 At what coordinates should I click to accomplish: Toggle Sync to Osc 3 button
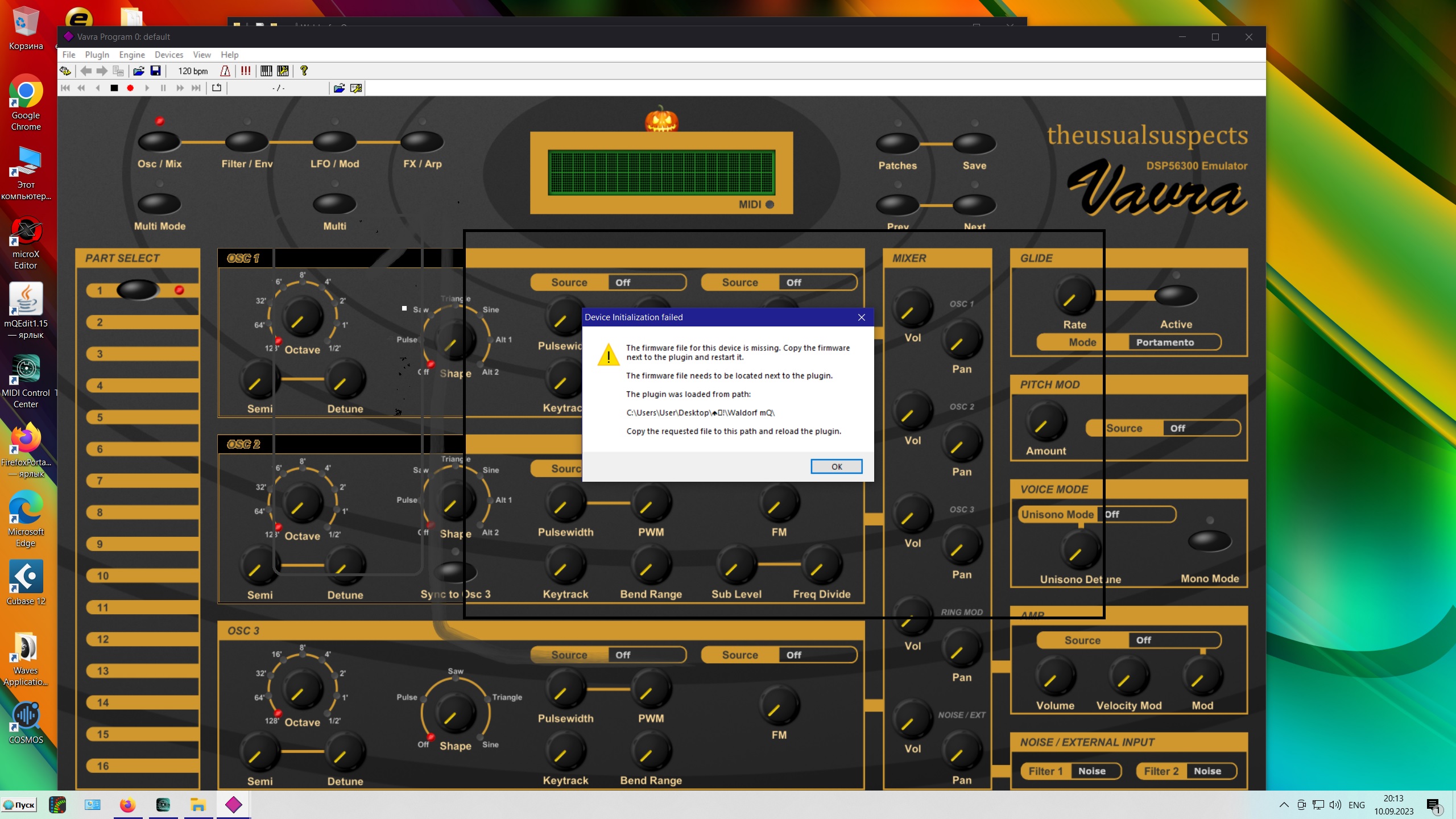point(455,572)
